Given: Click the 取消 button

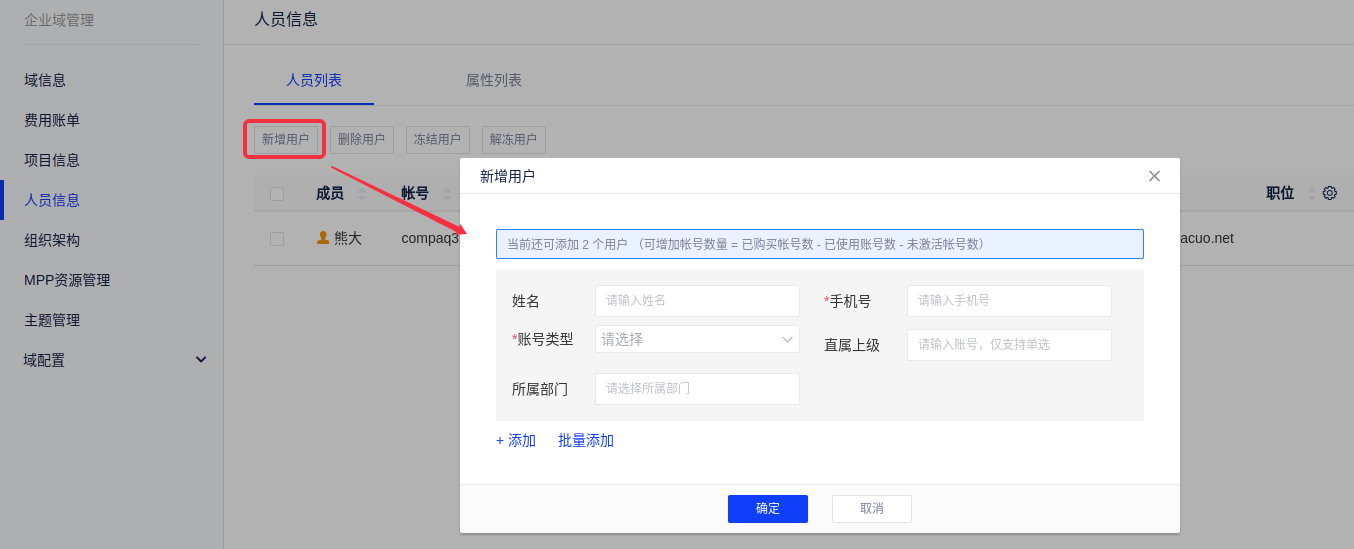Looking at the screenshot, I should (871, 509).
